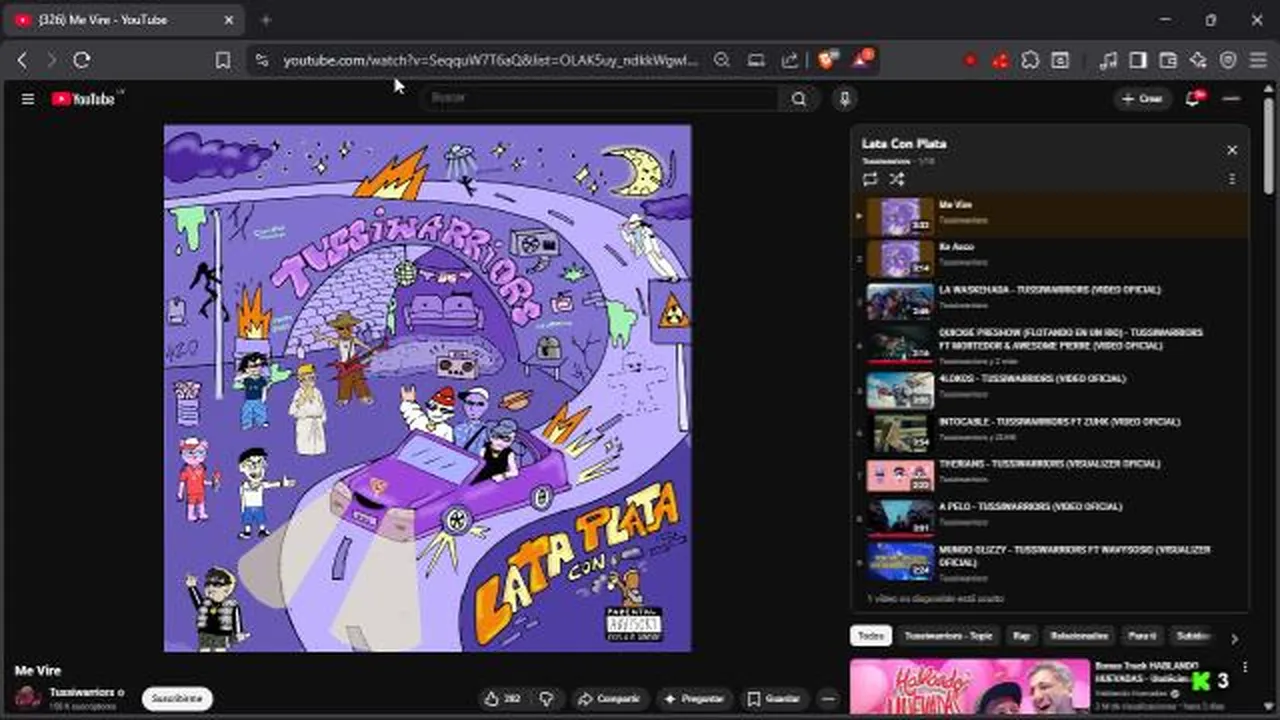Open the Leo AI sparkle icon

coord(1198,60)
